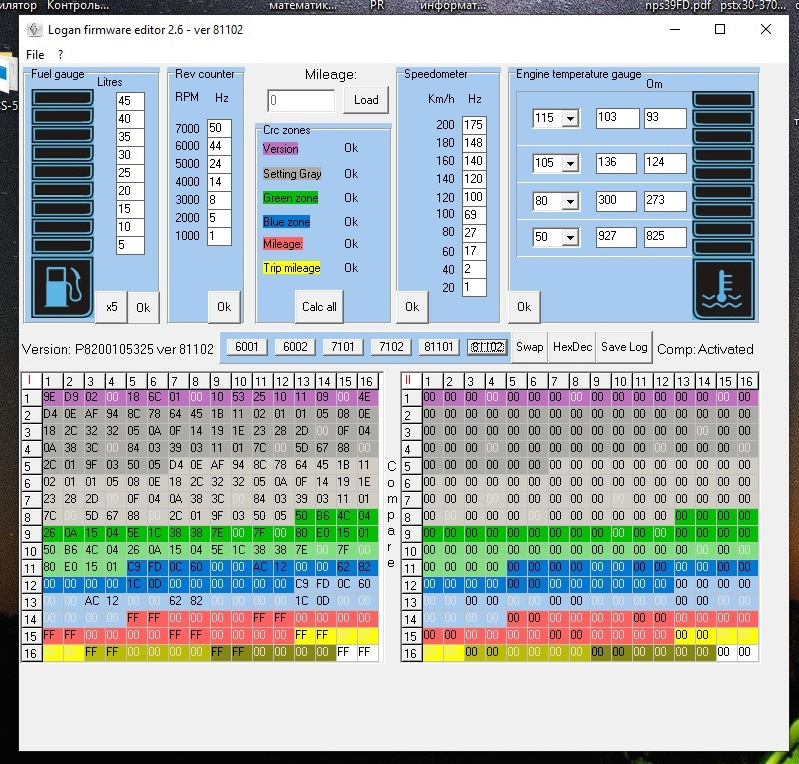Click Ok in Rev counter panel
Screen dimensions: 799x764
(224, 307)
